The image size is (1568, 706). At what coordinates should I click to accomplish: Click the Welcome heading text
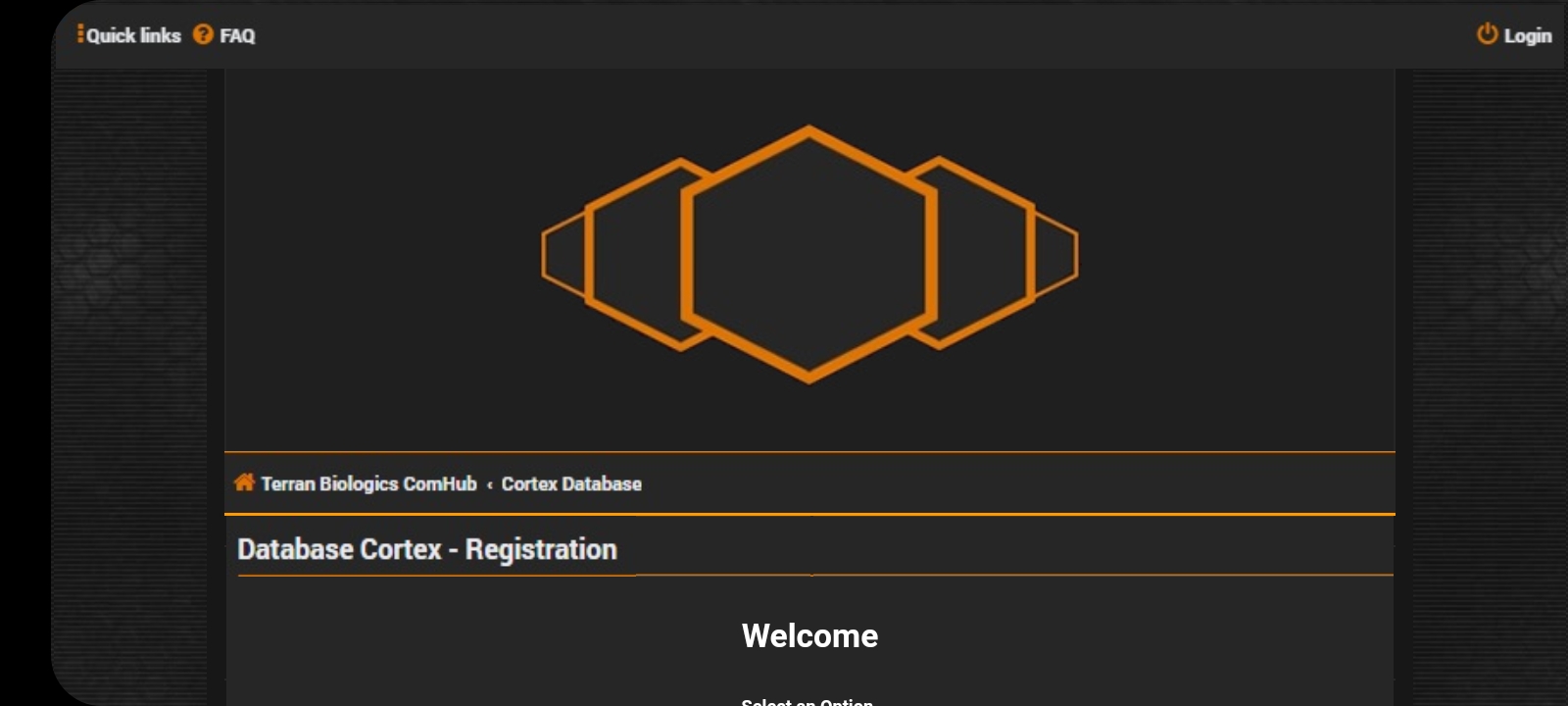pos(809,635)
